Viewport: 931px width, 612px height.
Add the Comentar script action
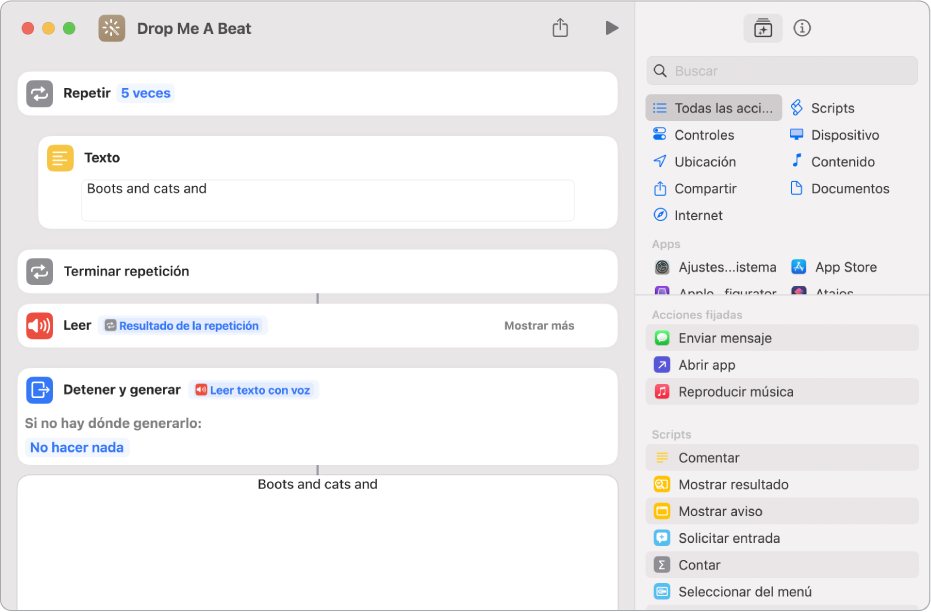click(x=782, y=458)
